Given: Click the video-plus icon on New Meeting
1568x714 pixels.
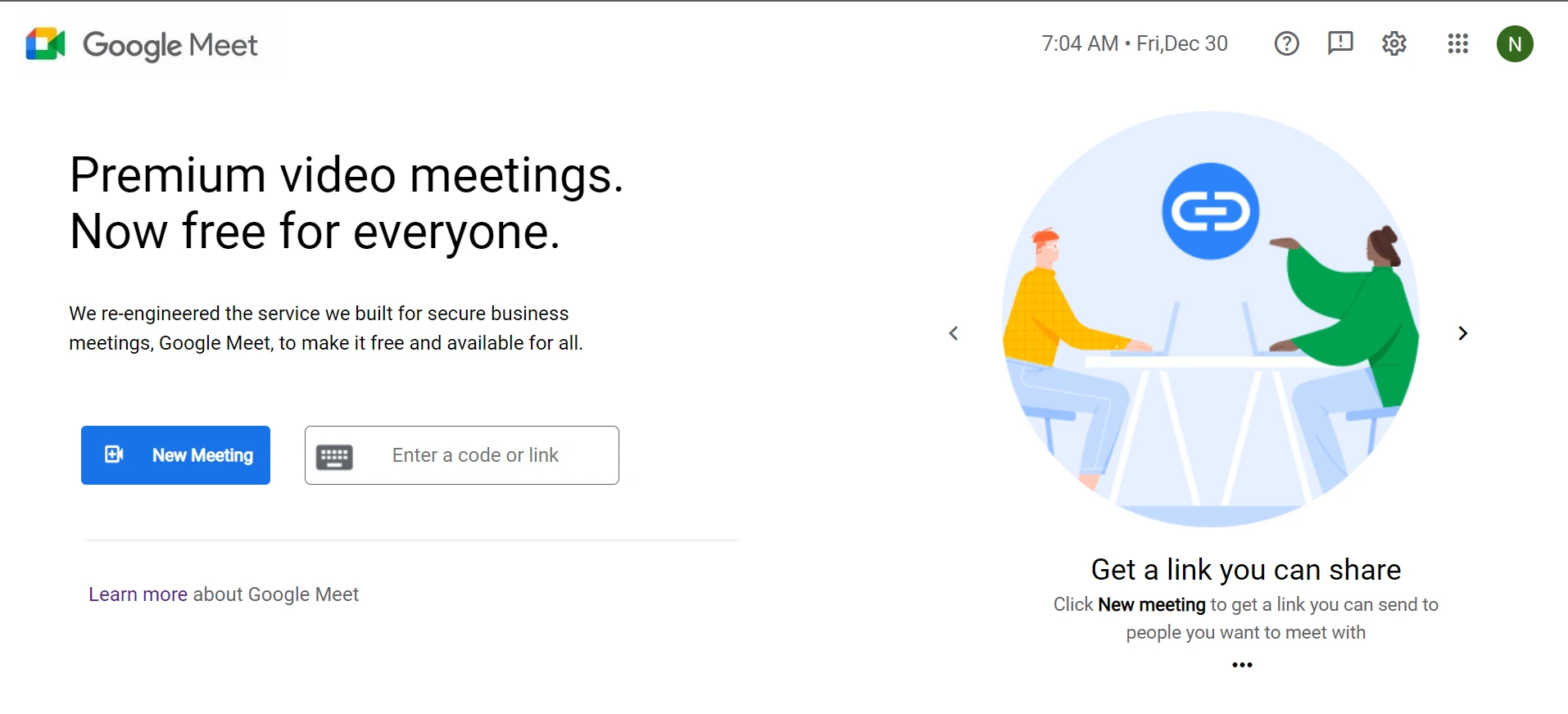Looking at the screenshot, I should click(115, 454).
